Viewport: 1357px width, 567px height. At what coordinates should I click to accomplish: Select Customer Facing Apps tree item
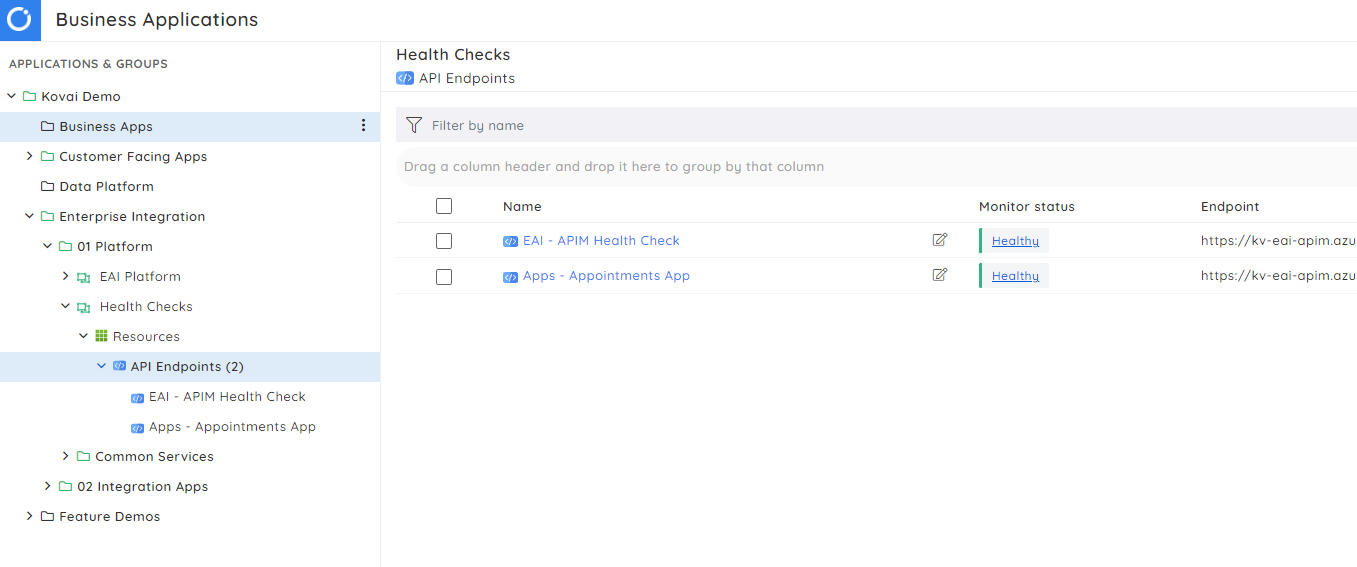click(133, 157)
